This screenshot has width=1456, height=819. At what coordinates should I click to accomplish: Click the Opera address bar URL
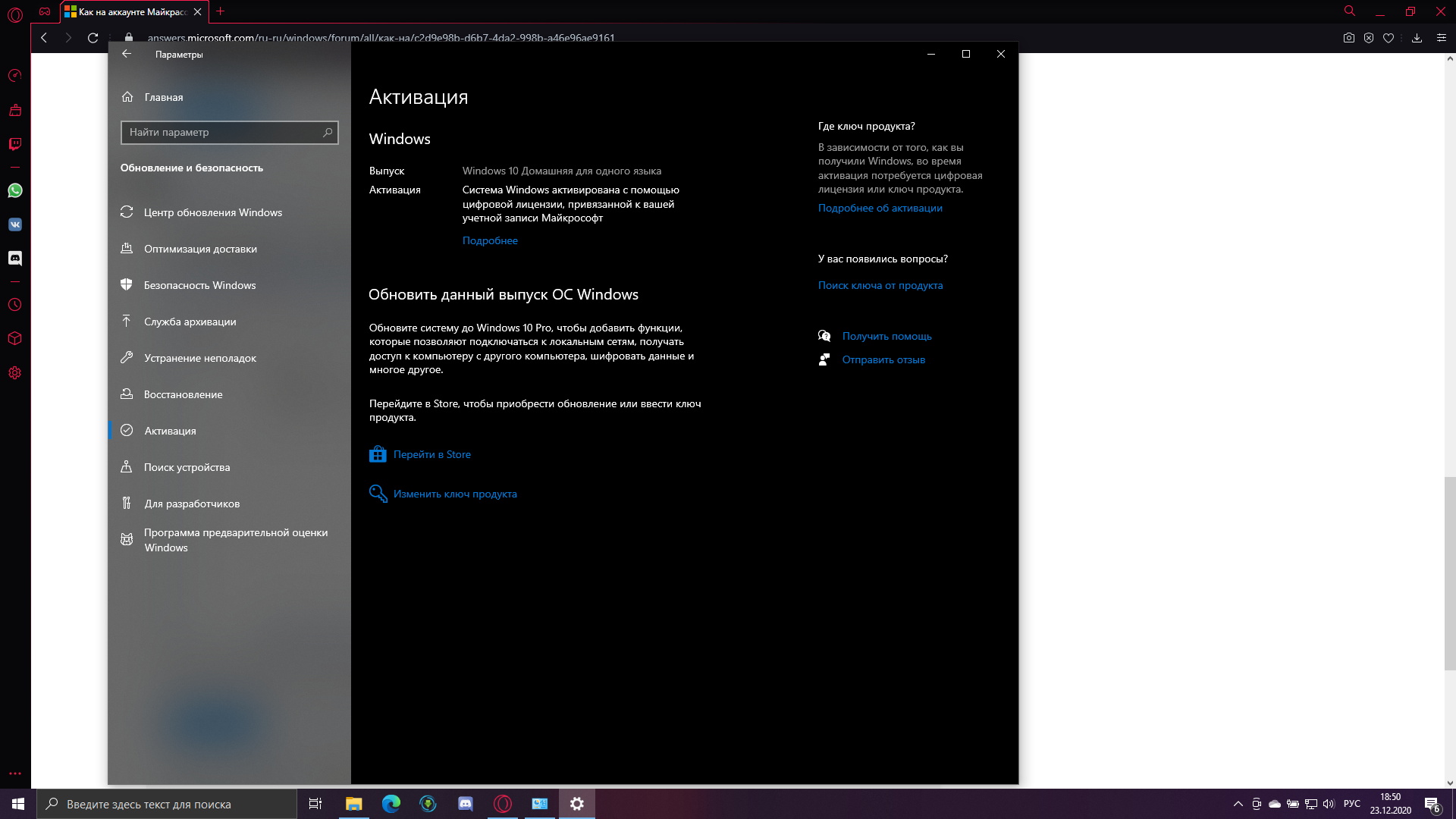[x=381, y=38]
